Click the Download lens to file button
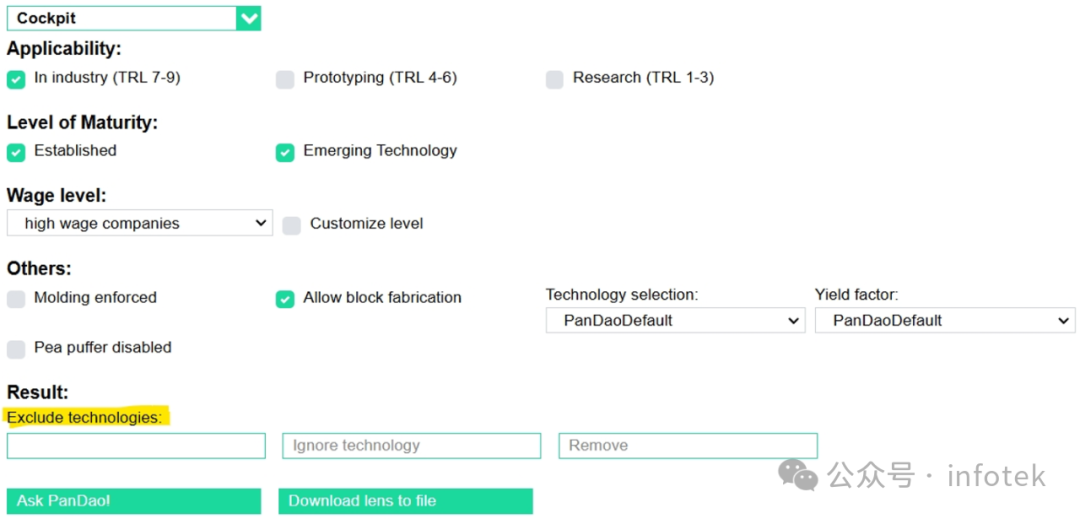This screenshot has width=1080, height=519. point(405,501)
